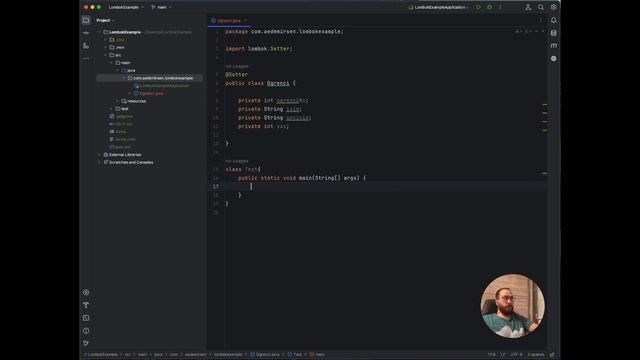Toggle read-only lock in status bar
Image resolution: width=640 pixels, height=360 pixels.
click(552, 354)
